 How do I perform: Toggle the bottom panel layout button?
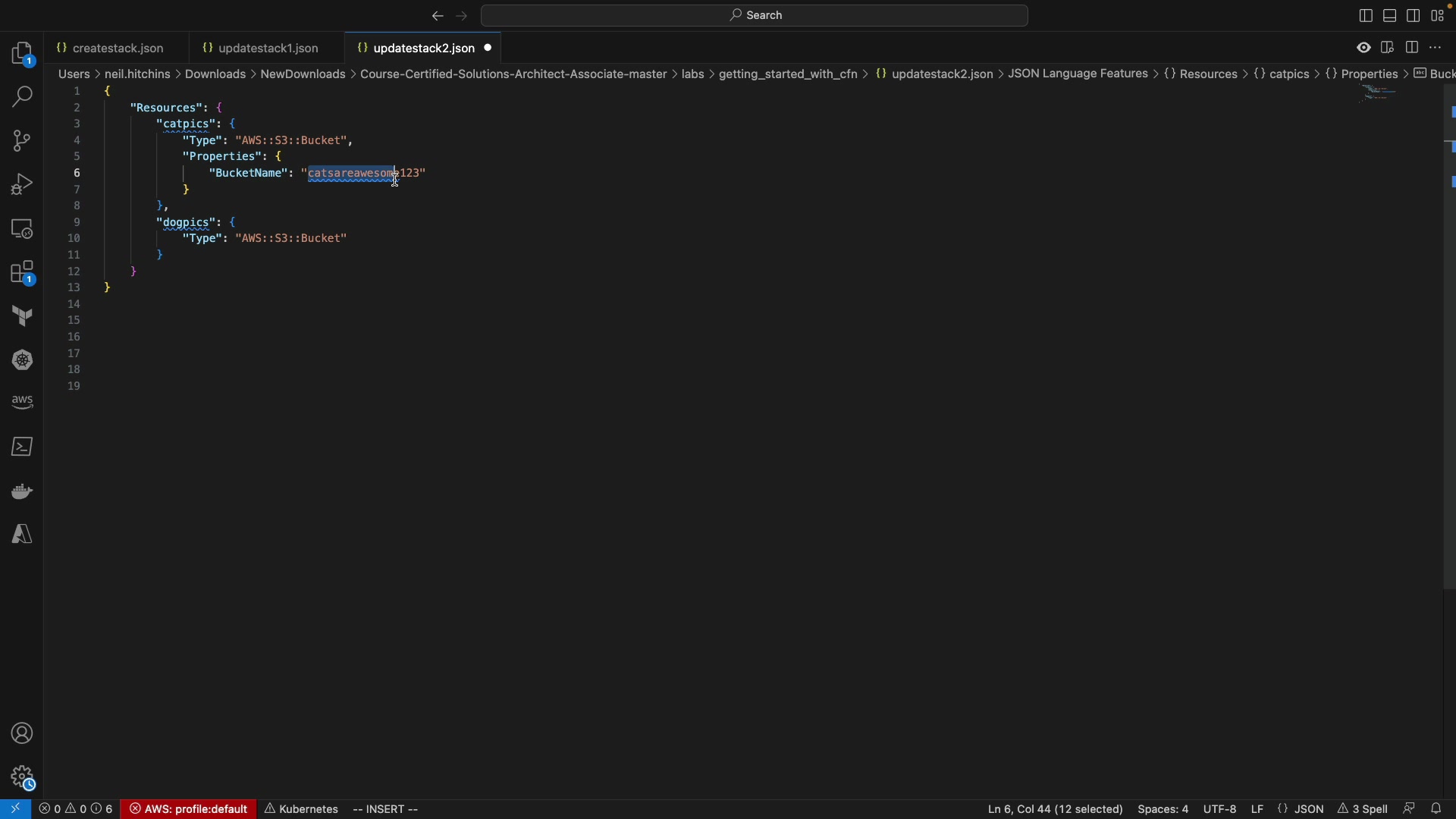coord(1390,16)
